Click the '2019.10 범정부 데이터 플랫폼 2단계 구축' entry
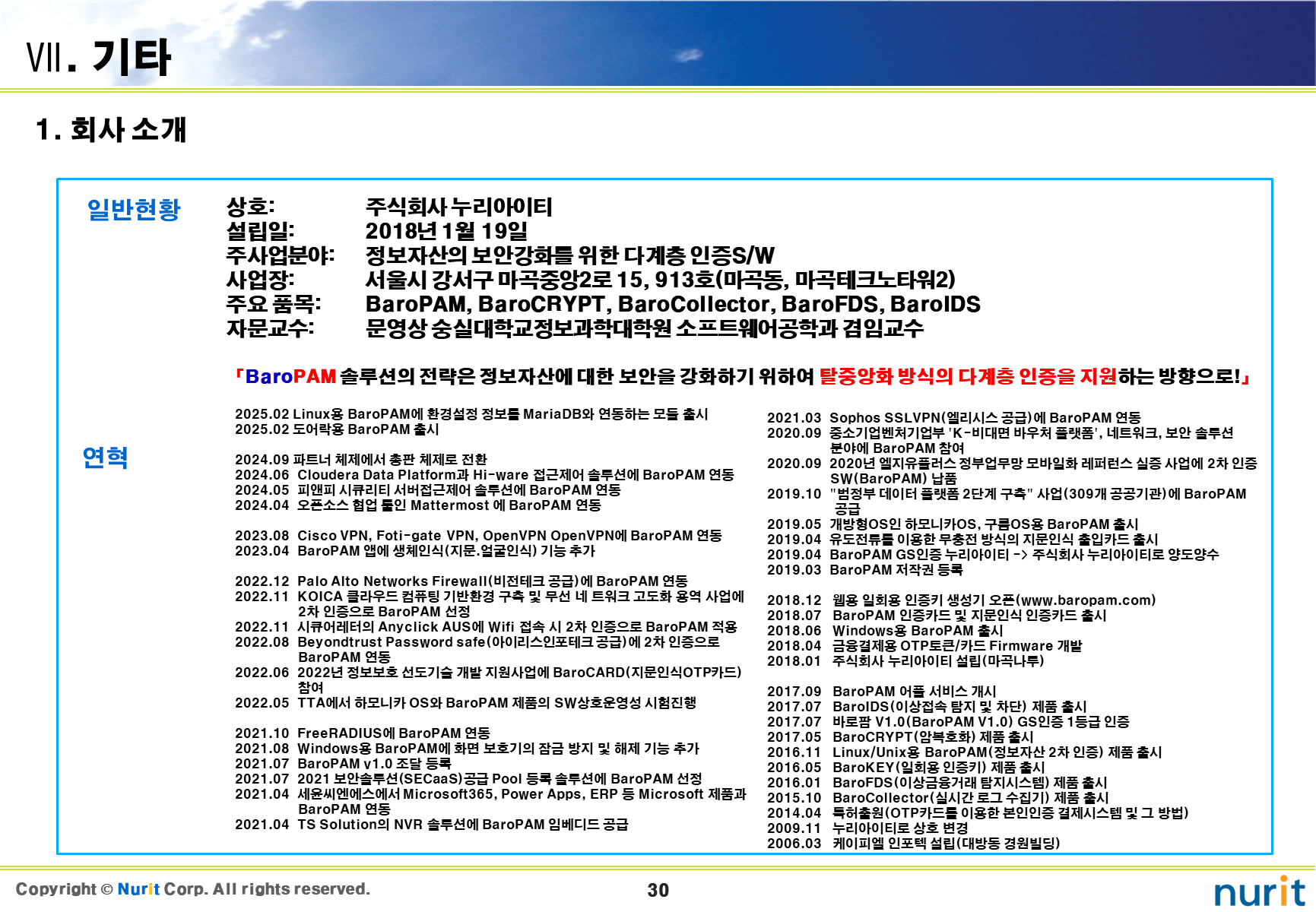 pos(1007,502)
